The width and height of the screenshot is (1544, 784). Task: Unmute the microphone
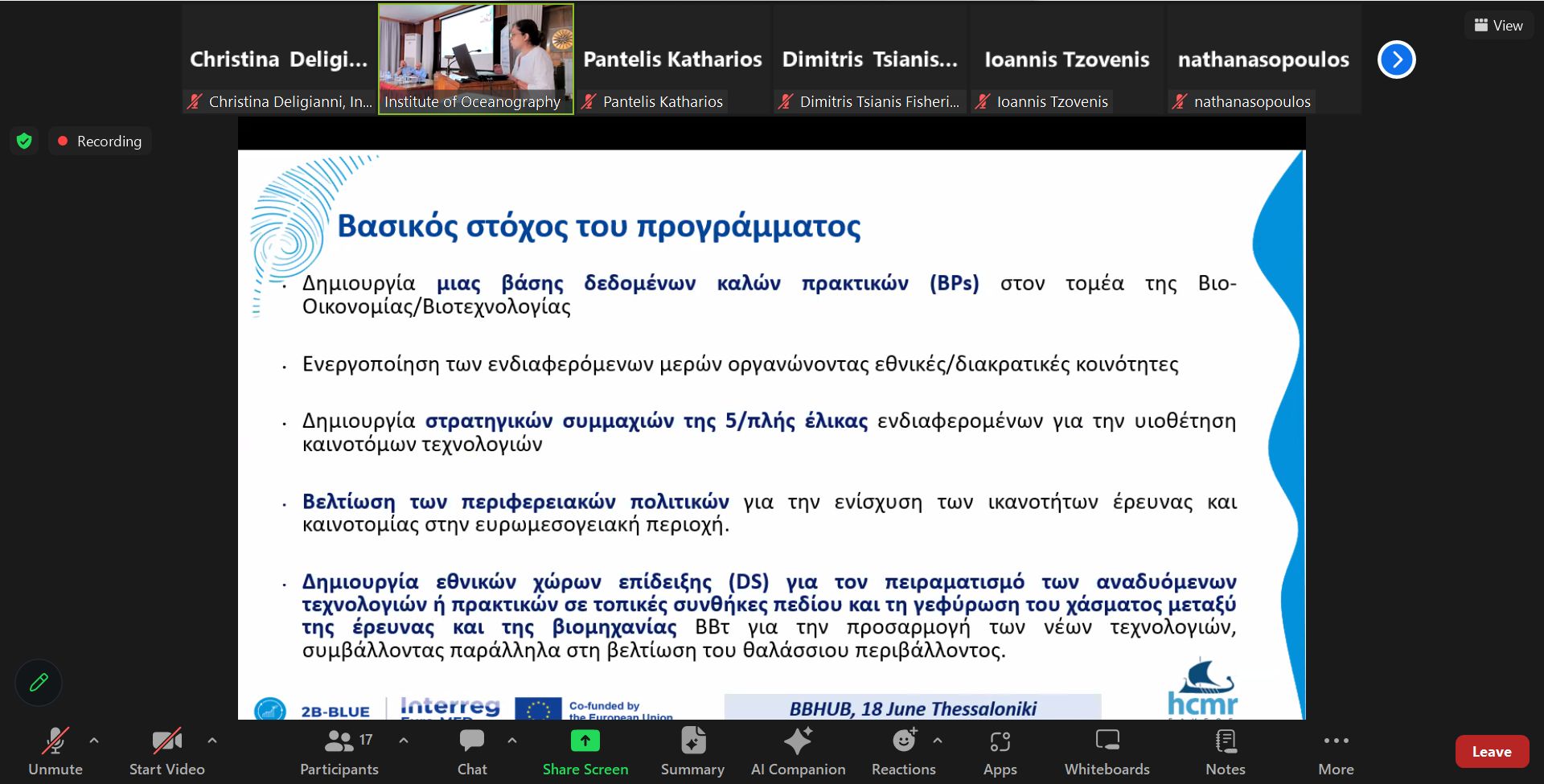(55, 751)
